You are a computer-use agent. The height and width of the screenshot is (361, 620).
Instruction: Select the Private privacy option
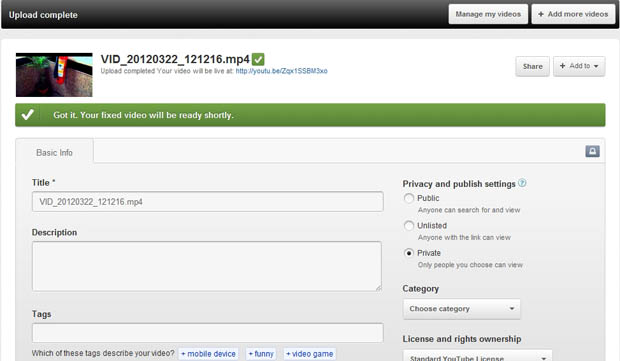409,253
